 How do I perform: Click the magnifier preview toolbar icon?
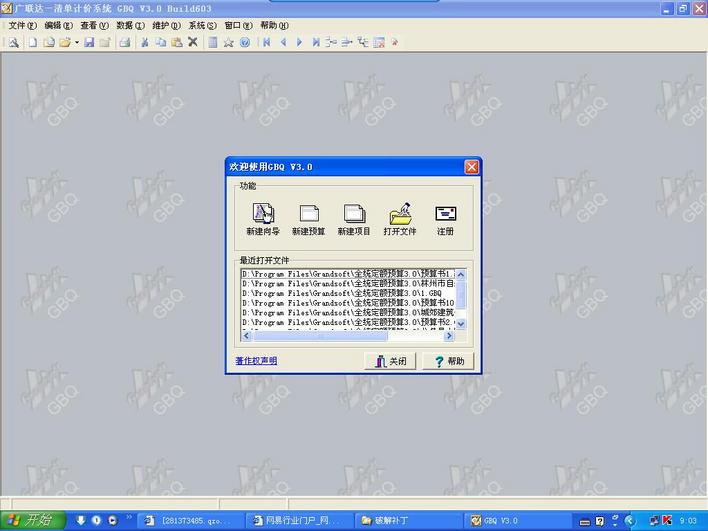tap(14, 42)
